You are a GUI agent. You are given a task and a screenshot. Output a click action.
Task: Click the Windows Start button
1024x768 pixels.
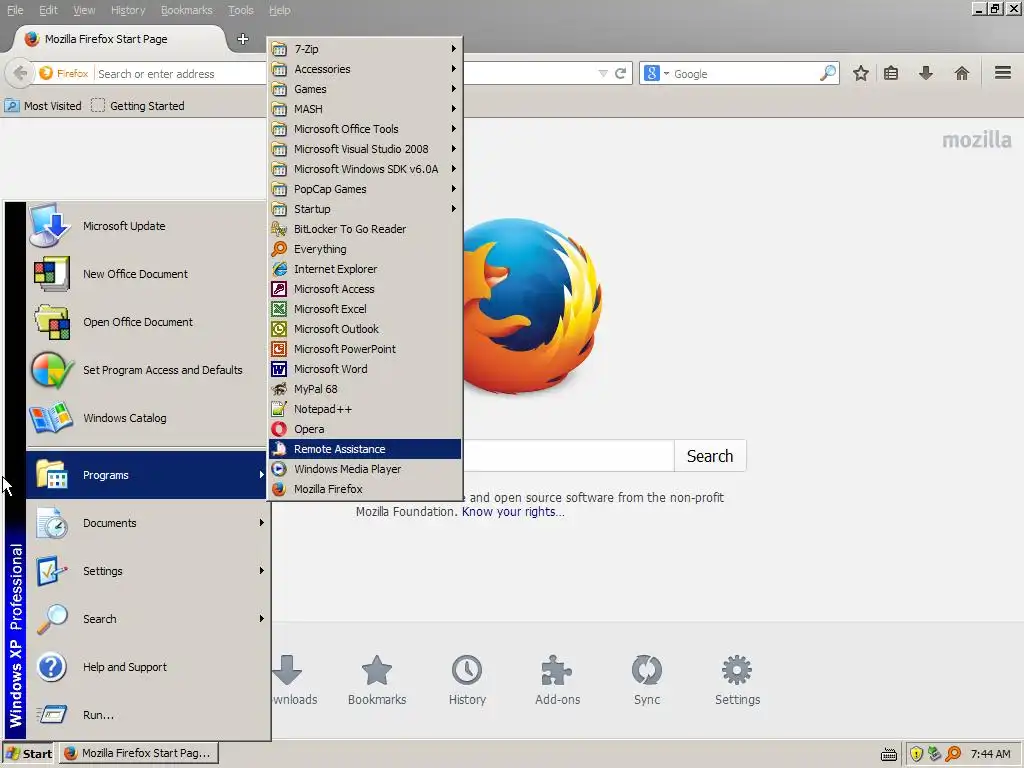(x=29, y=754)
